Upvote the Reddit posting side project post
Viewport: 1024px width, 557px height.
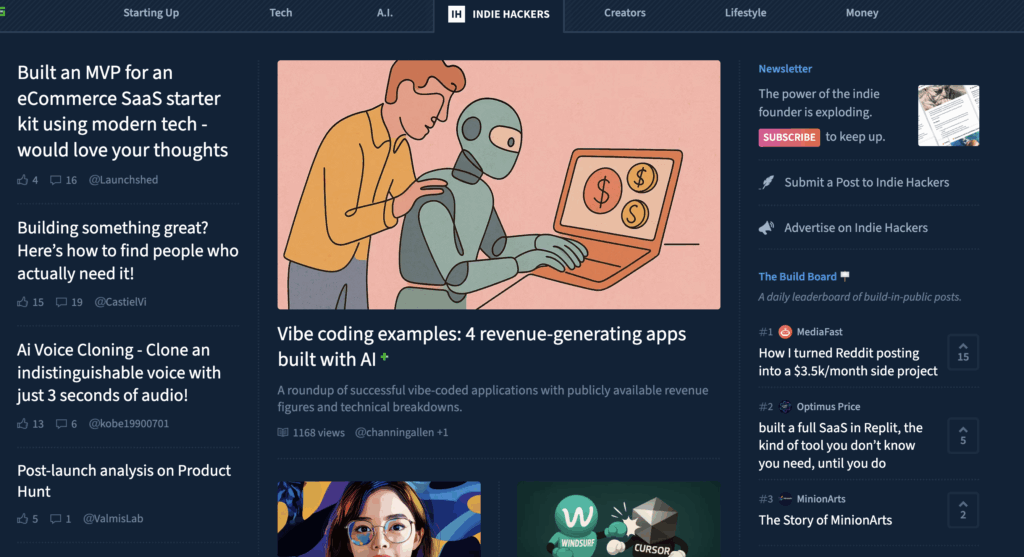click(x=963, y=352)
